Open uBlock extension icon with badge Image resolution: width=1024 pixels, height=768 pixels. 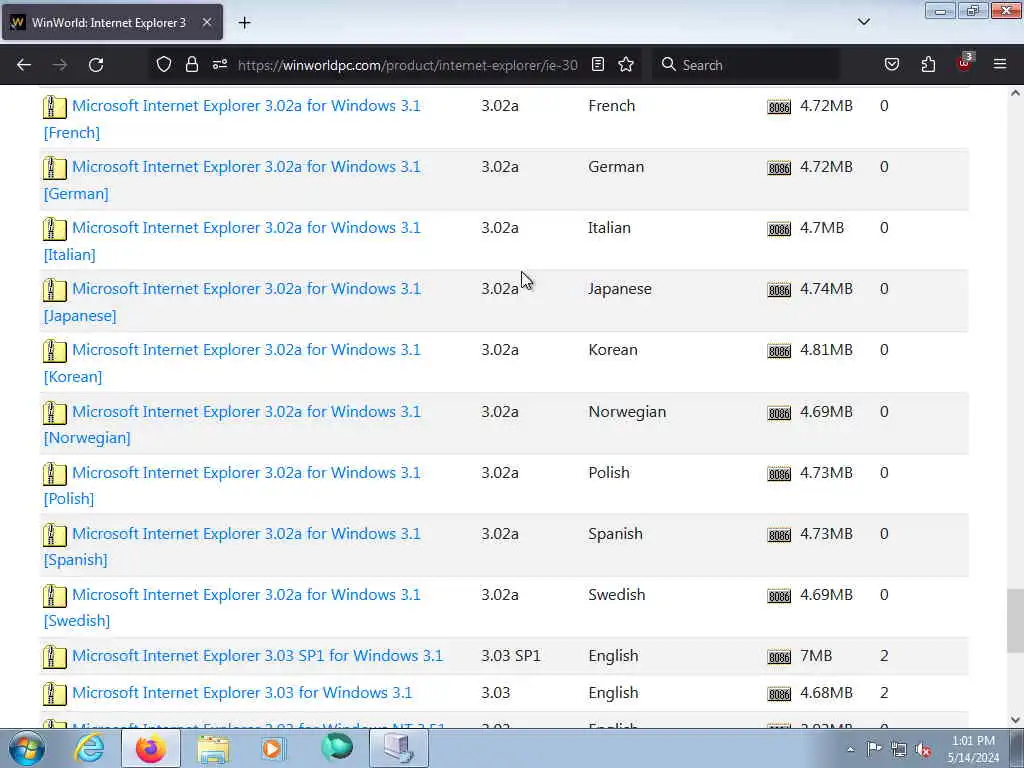(x=965, y=63)
